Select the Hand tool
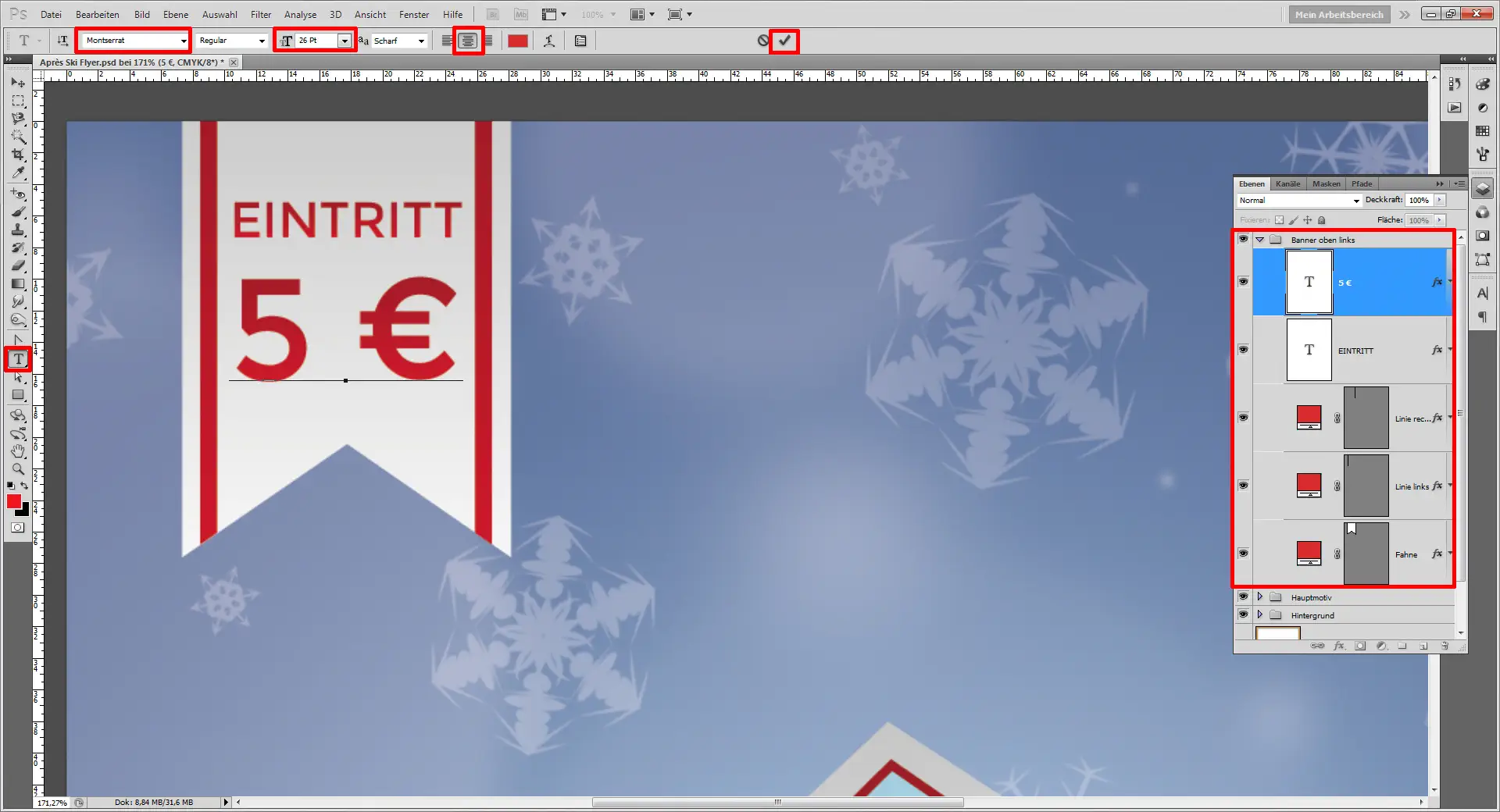The height and width of the screenshot is (812, 1500). click(18, 451)
